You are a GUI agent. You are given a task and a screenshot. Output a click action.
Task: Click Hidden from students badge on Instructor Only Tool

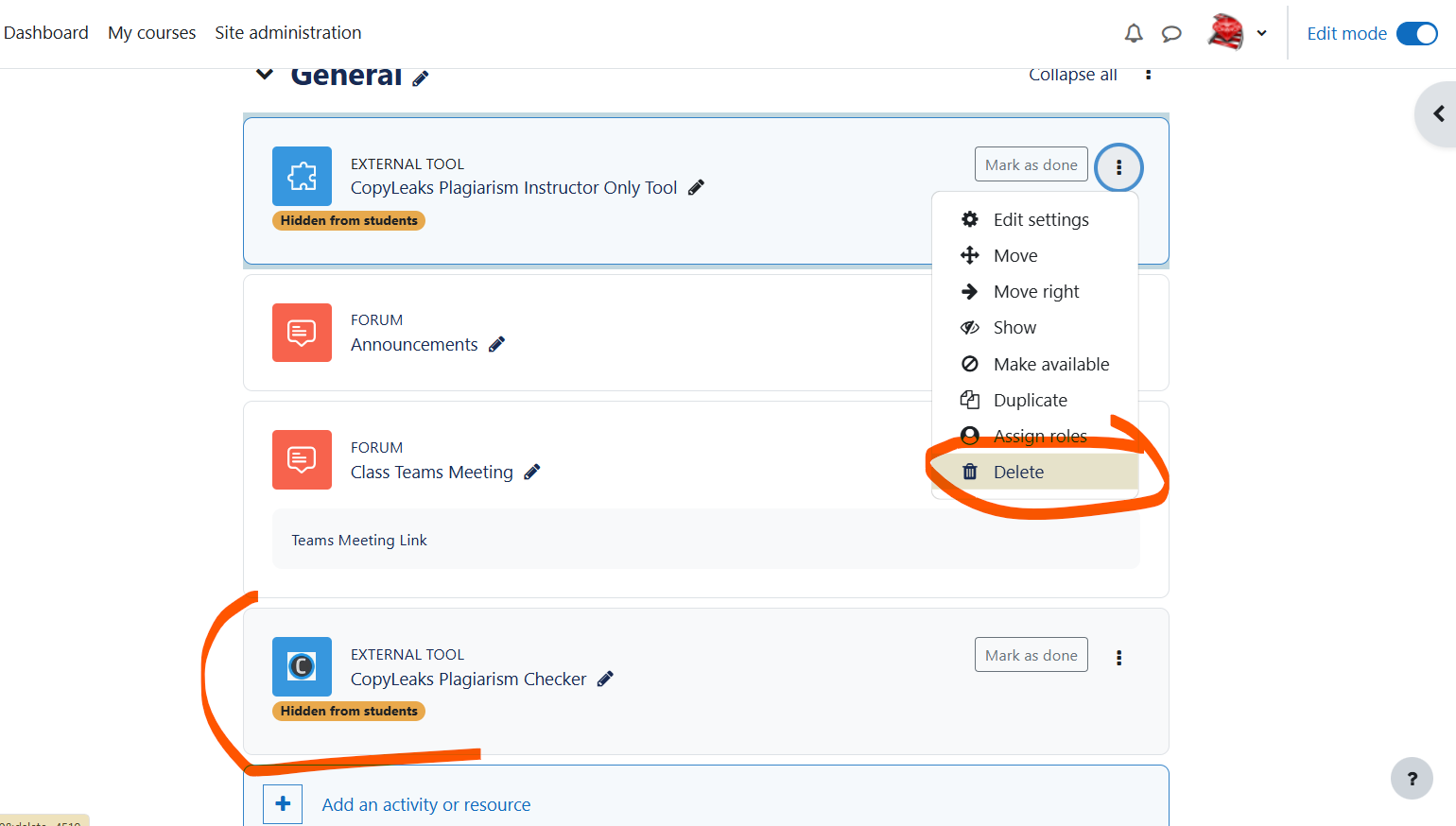coord(349,220)
